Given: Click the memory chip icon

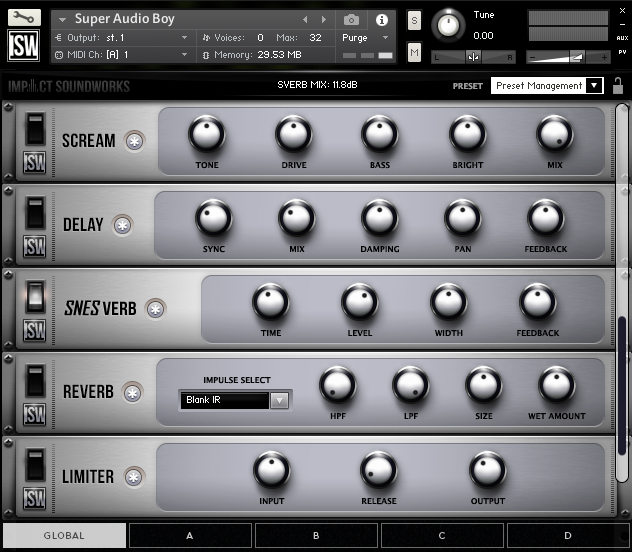Looking at the screenshot, I should [206, 55].
